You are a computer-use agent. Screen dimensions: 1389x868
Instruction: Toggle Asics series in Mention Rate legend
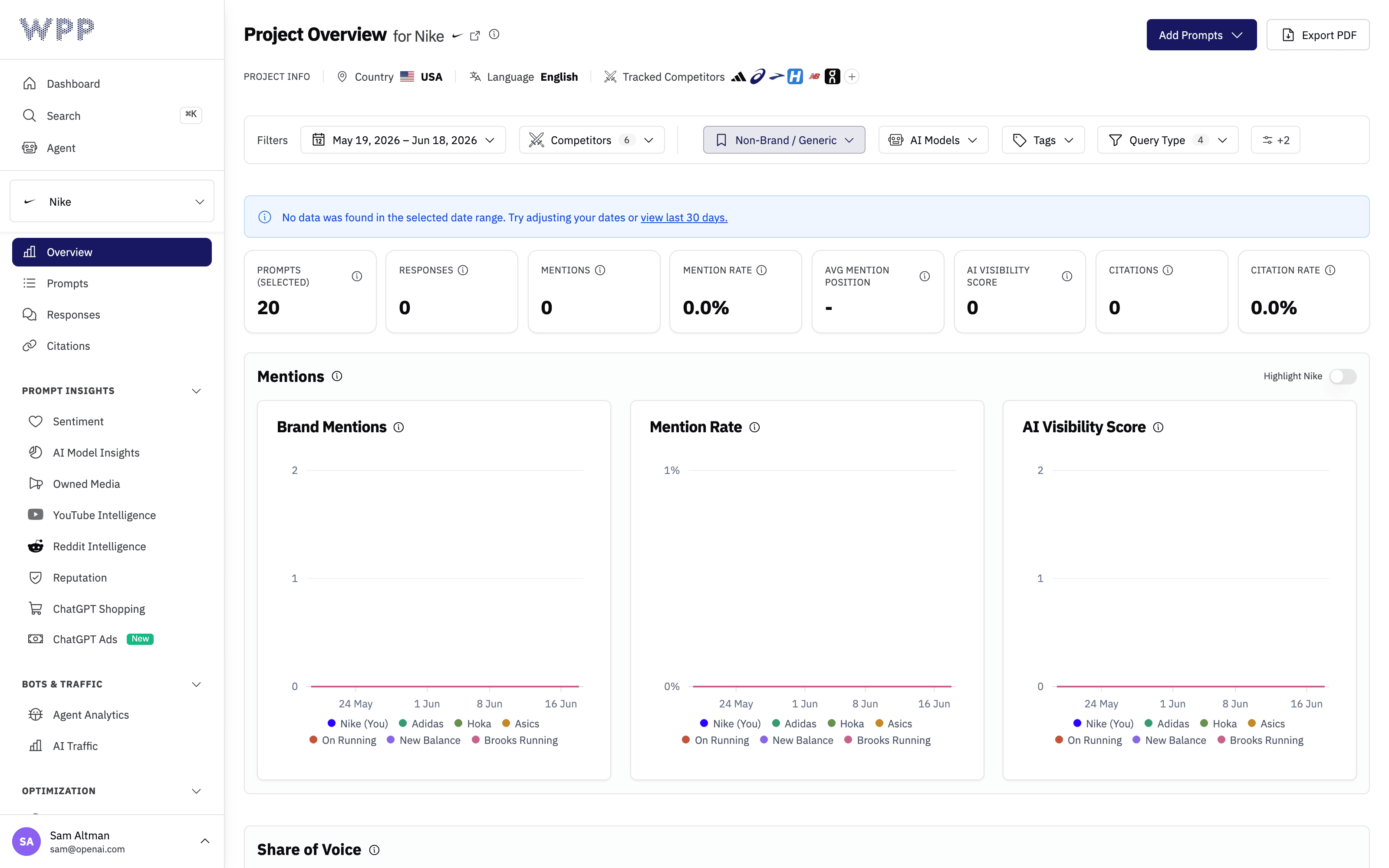893,723
